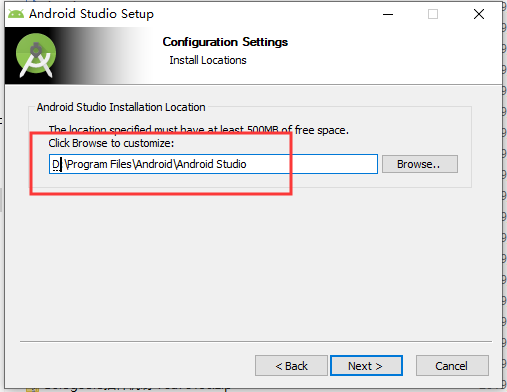This screenshot has height=392, width=507.
Task: Click the Android head icon in title bar
Action: click(16, 14)
